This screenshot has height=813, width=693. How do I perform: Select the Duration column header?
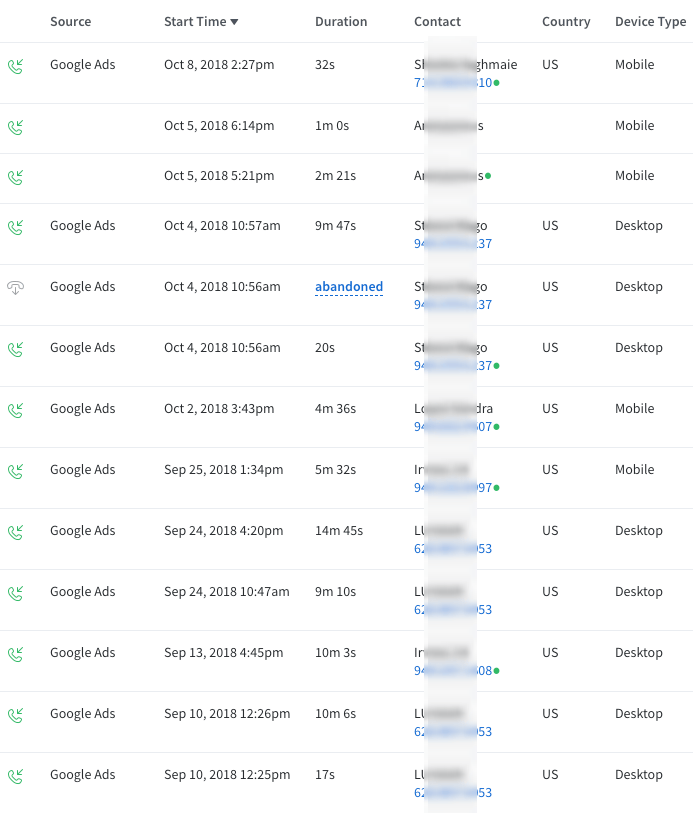[341, 22]
